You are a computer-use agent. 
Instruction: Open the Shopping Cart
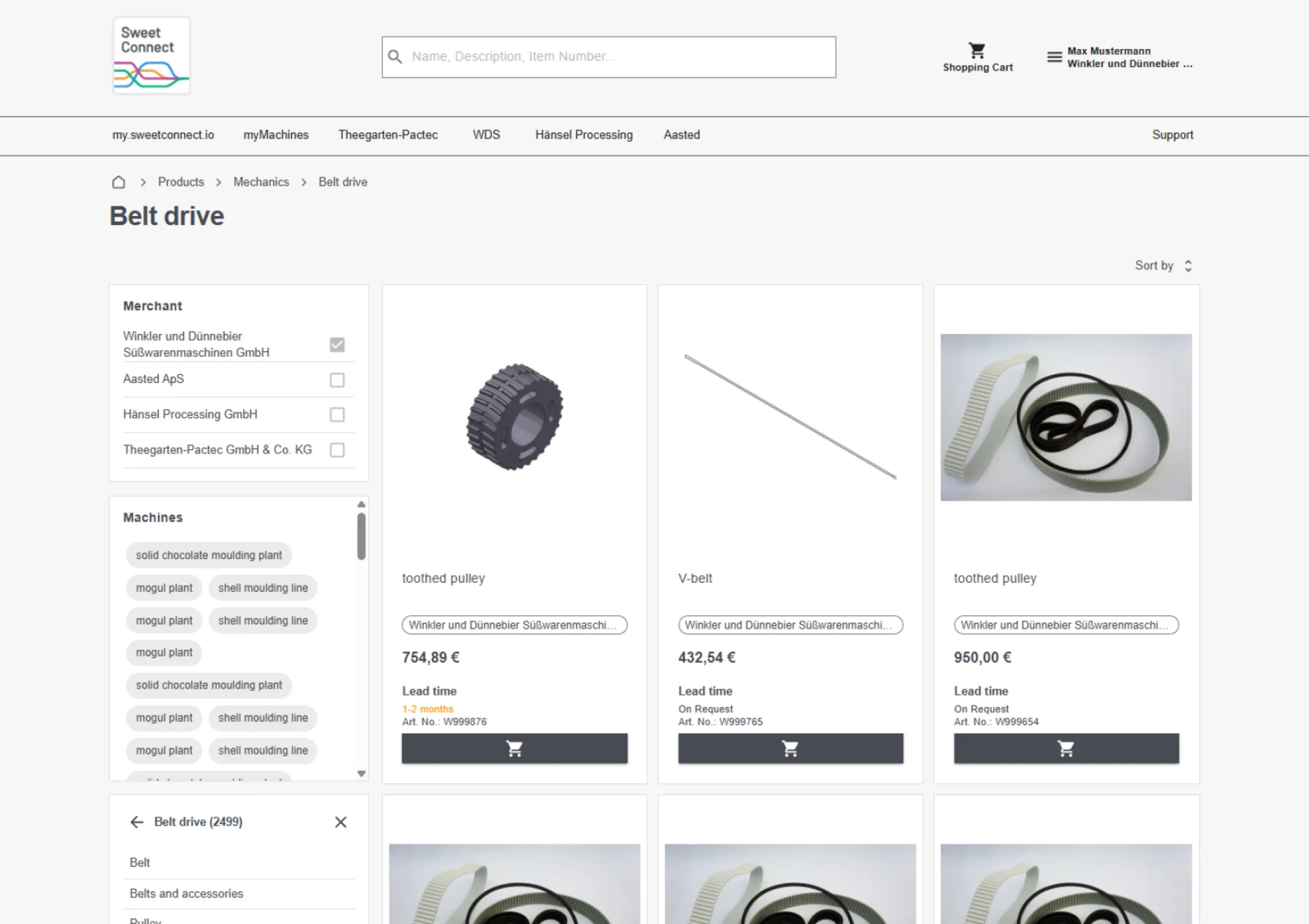978,58
